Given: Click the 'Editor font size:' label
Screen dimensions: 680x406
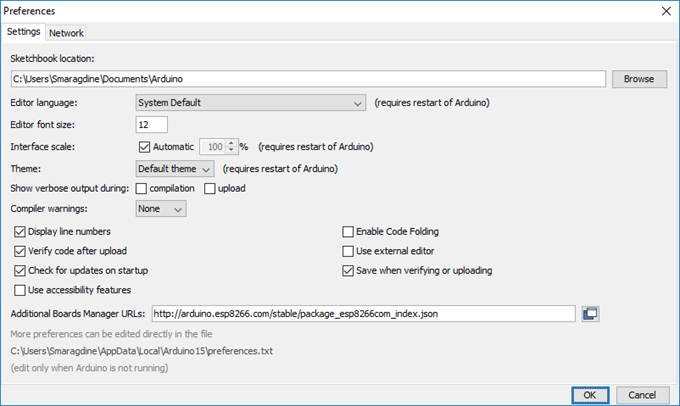Looking at the screenshot, I should [x=42, y=125].
